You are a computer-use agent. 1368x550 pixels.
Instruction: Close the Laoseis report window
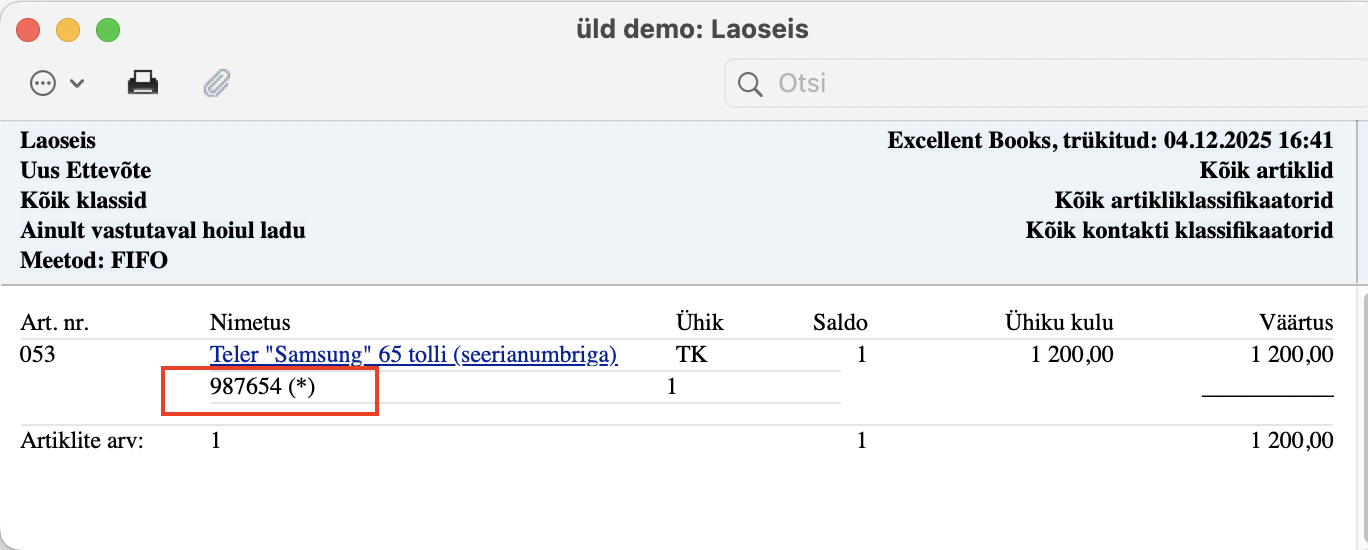pyautogui.click(x=28, y=30)
